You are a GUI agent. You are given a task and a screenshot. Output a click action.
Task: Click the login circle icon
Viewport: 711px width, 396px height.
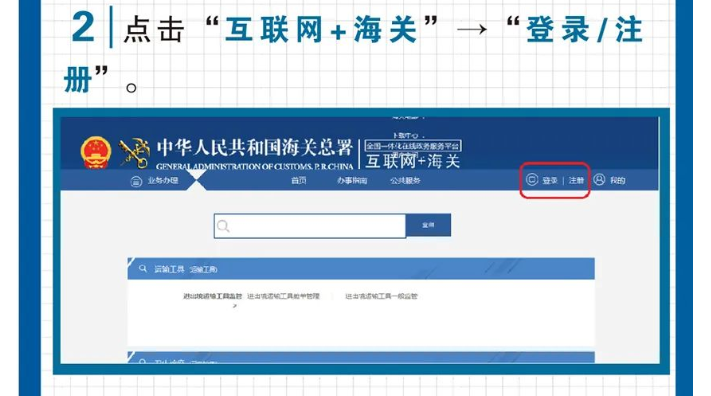tap(532, 180)
